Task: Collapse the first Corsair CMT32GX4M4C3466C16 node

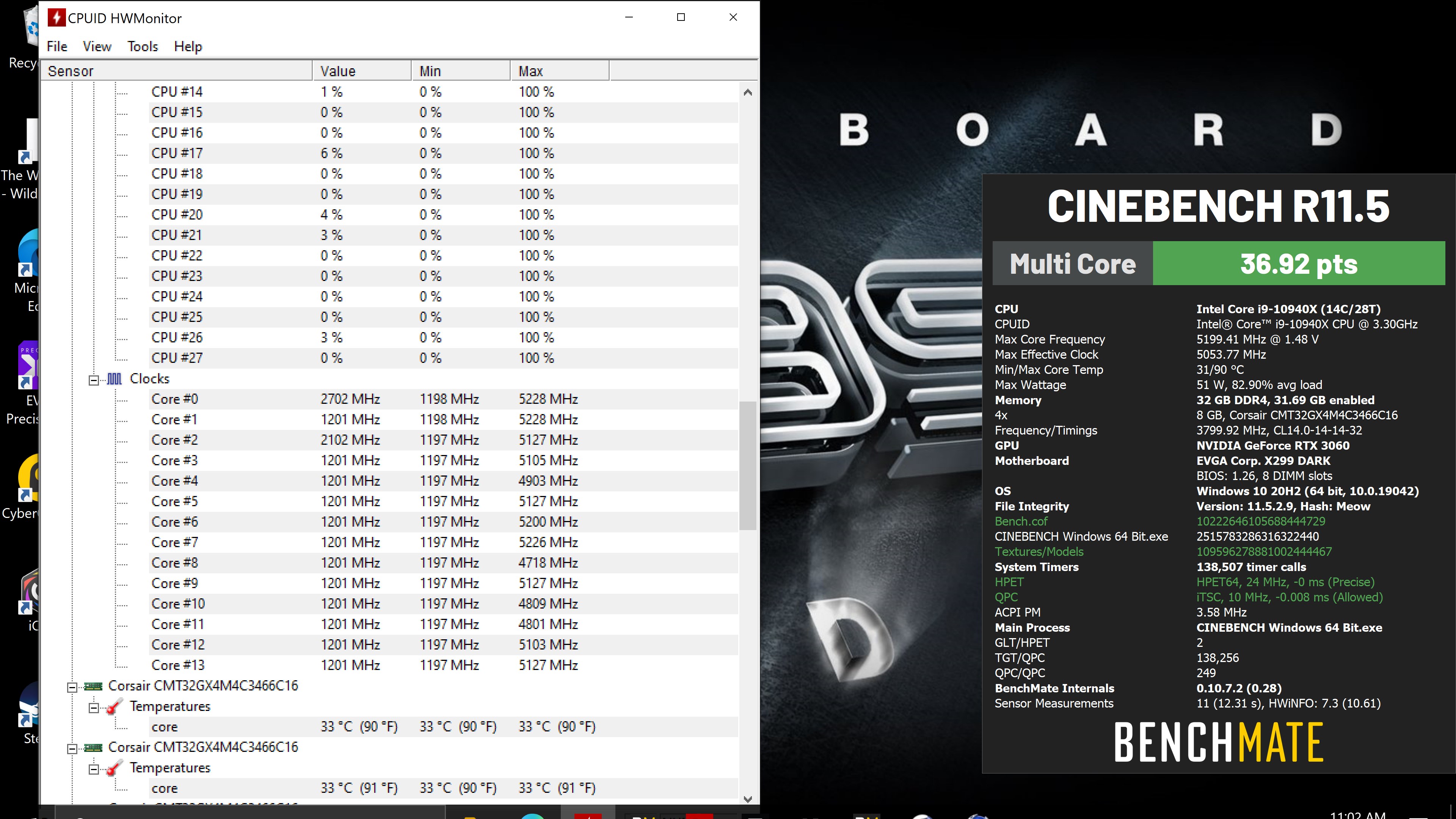Action: pos(72,687)
